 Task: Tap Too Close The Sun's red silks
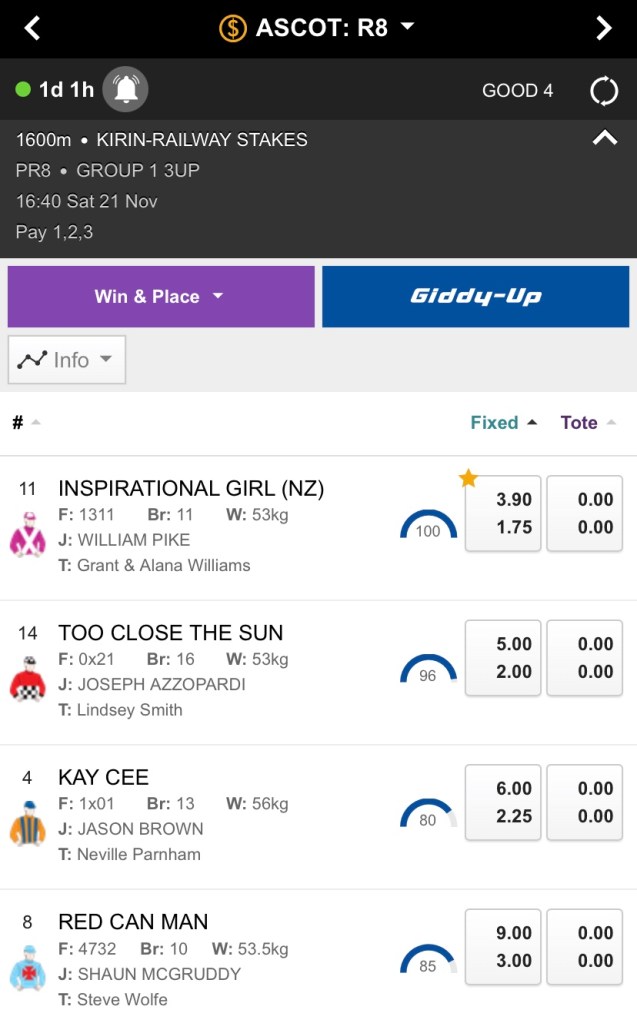click(27, 680)
